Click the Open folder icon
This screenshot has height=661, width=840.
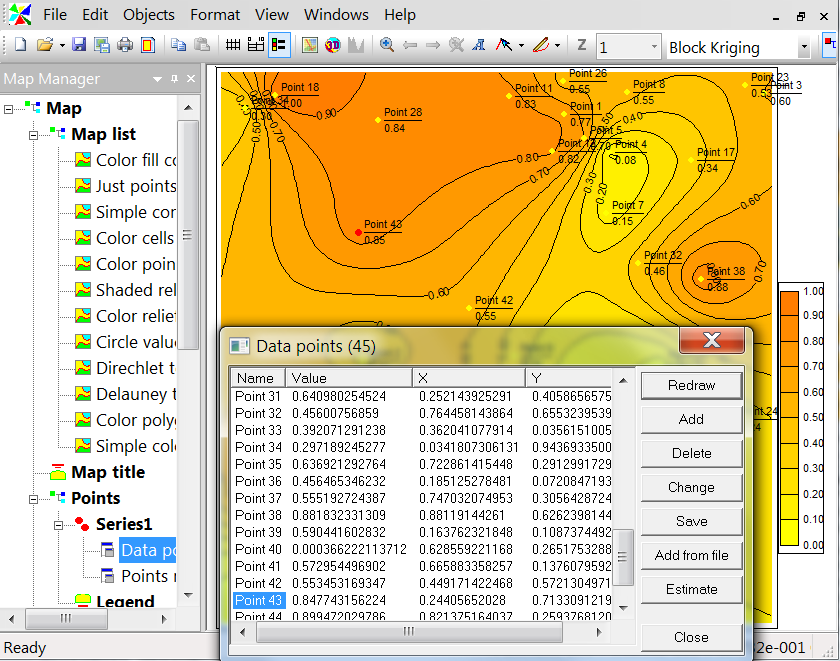pyautogui.click(x=45, y=45)
